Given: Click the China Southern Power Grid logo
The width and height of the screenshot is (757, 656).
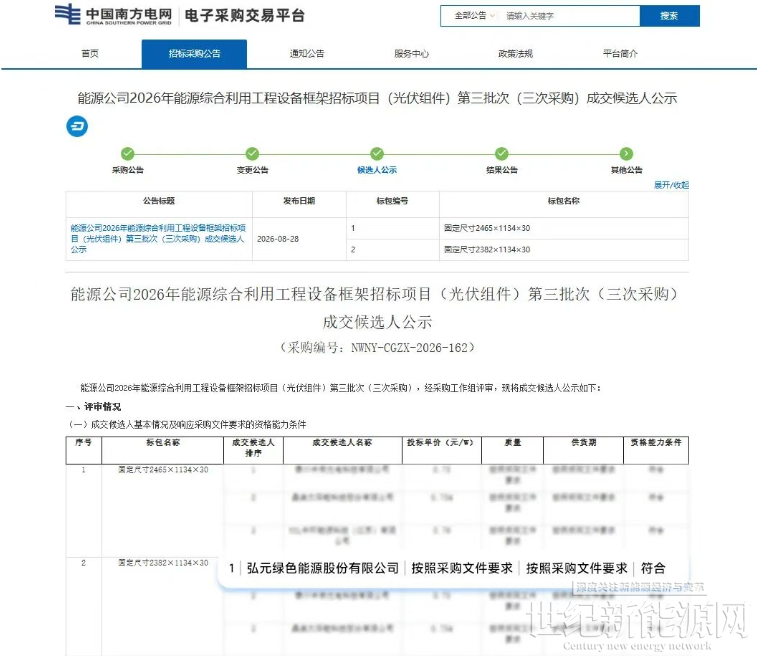Looking at the screenshot, I should tap(113, 15).
